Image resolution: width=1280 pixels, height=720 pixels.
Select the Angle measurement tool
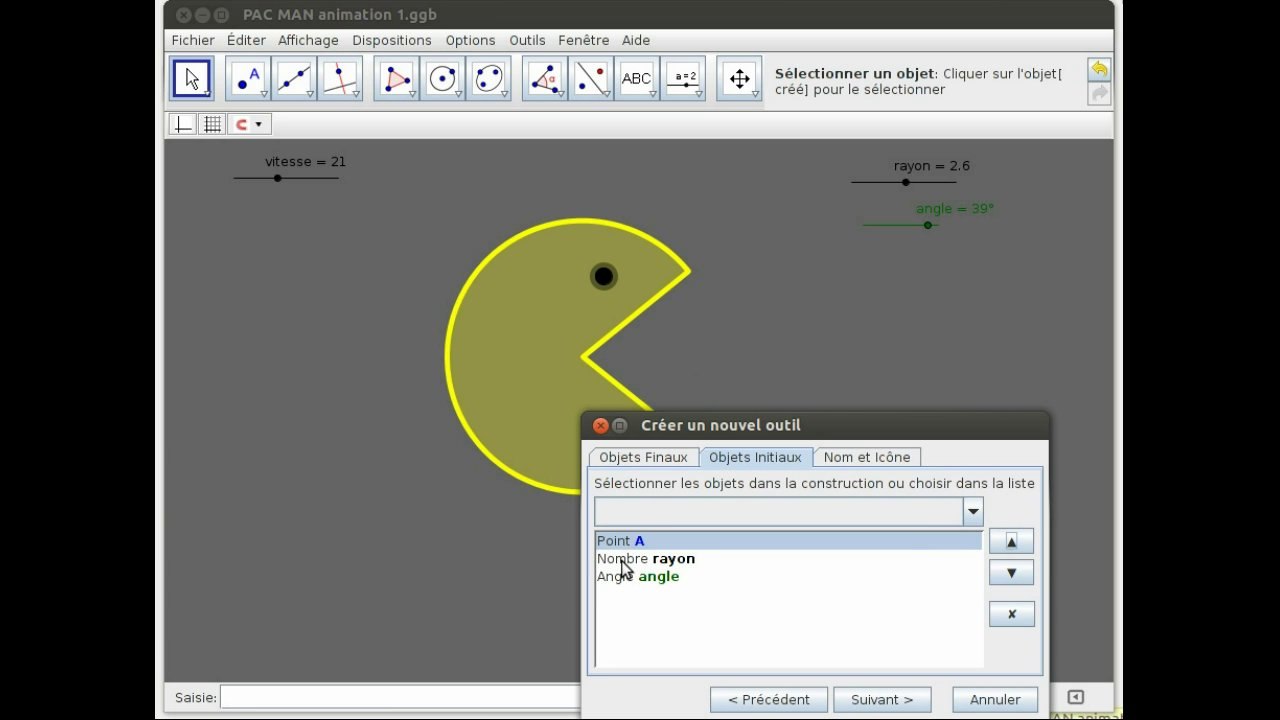click(545, 79)
